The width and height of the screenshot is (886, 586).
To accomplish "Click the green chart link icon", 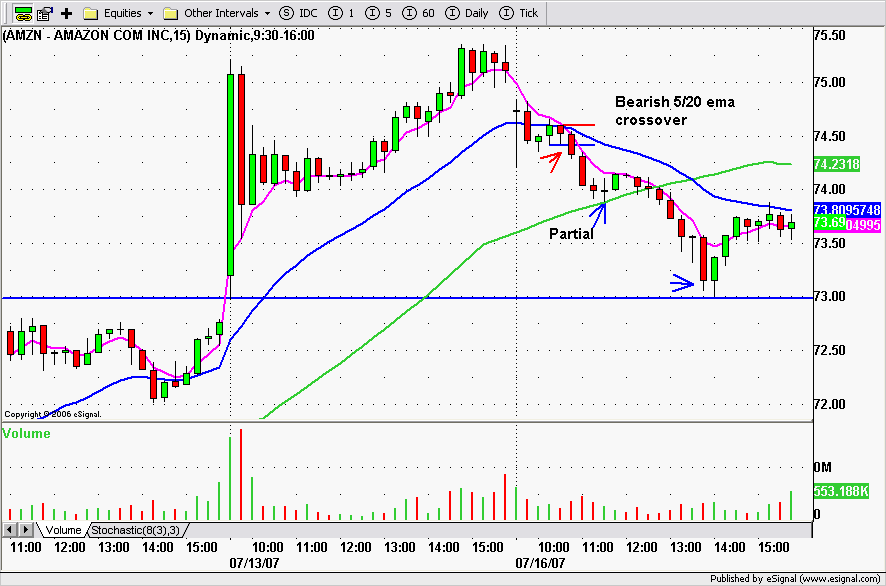I will [x=23, y=13].
